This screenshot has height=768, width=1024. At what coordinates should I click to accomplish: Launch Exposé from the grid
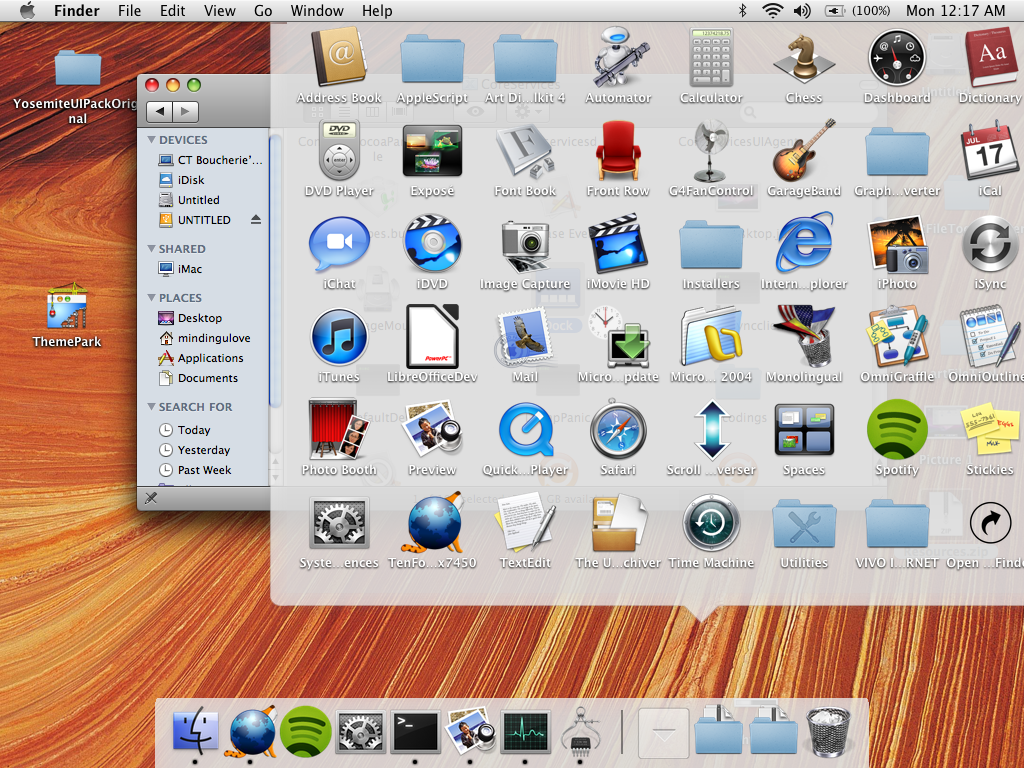coord(432,152)
